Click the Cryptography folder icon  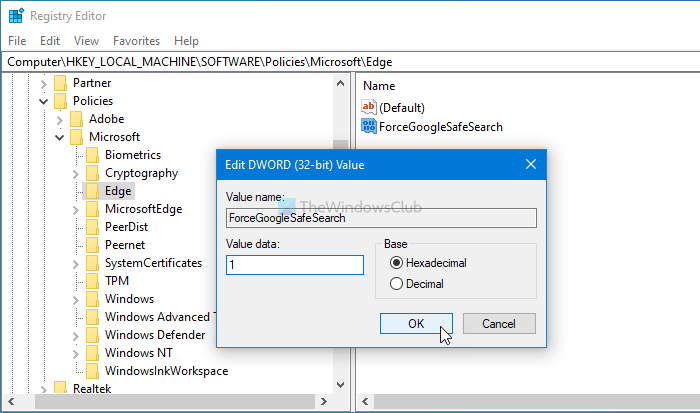pyautogui.click(x=92, y=173)
